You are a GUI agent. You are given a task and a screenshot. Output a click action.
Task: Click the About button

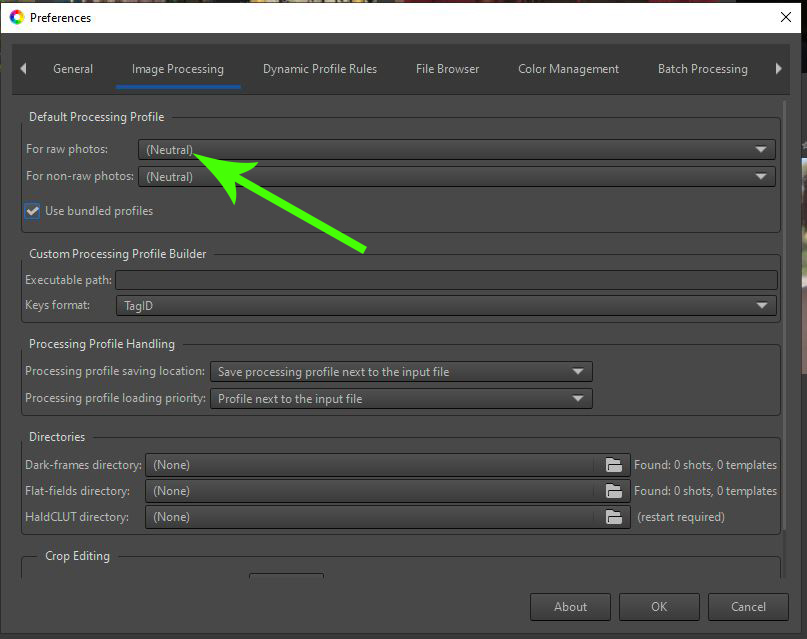click(x=570, y=607)
